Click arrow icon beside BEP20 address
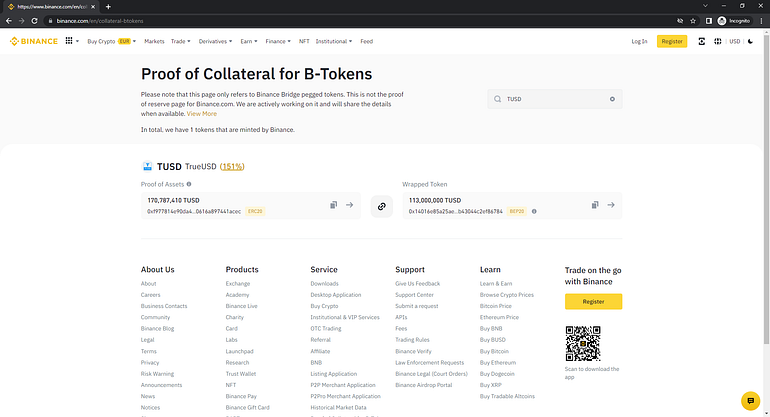Viewport: 770px width, 417px height. [x=610, y=205]
